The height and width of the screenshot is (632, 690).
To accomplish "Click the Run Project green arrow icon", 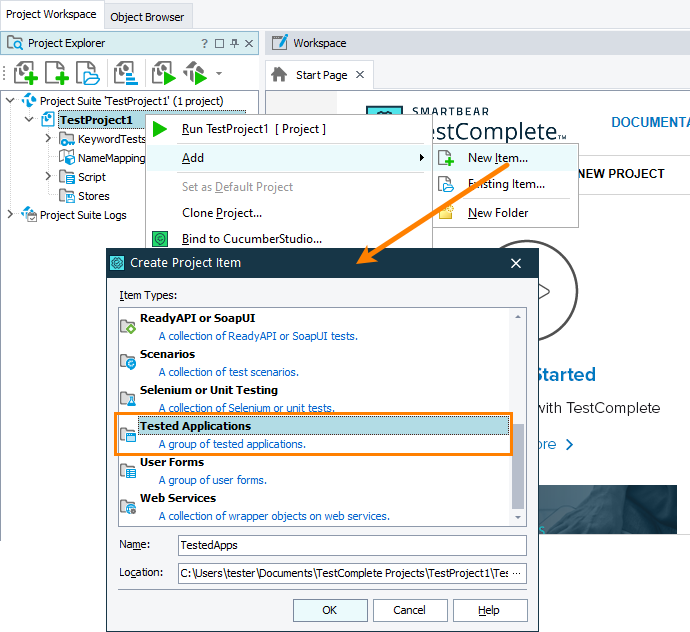I will click(x=160, y=129).
